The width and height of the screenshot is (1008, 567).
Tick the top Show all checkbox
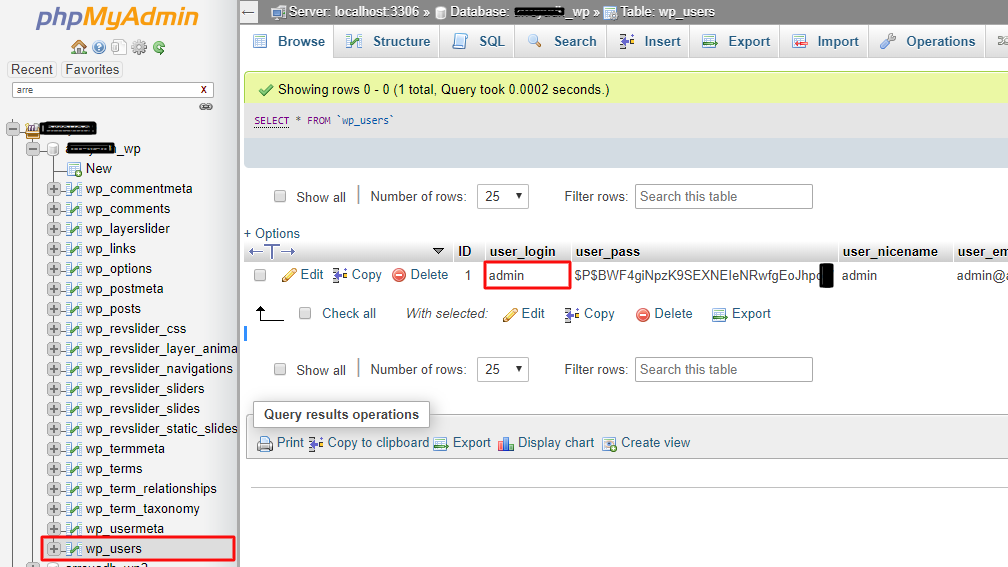coord(280,197)
